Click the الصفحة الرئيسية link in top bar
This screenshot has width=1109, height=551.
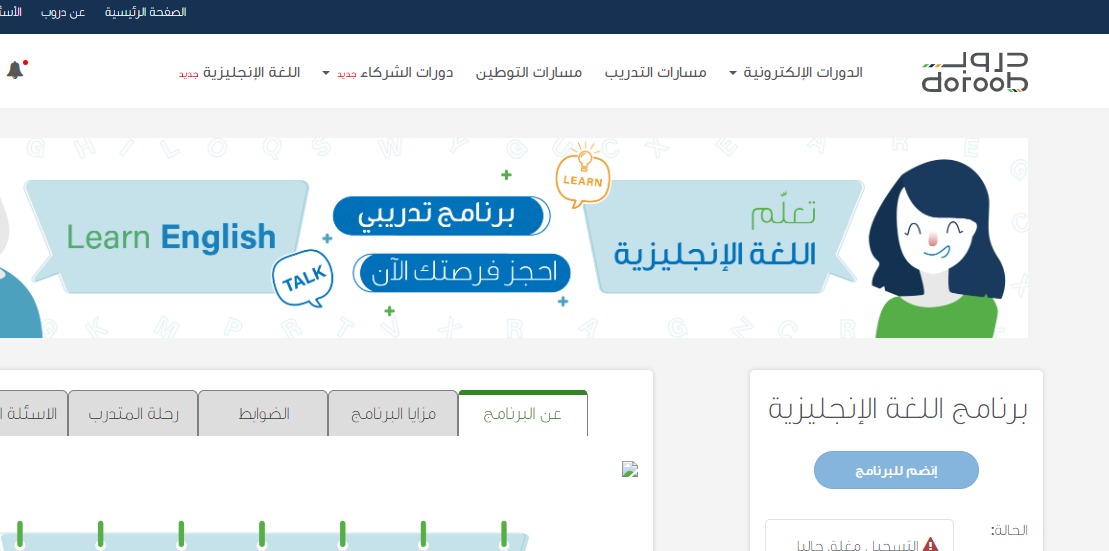pos(146,13)
